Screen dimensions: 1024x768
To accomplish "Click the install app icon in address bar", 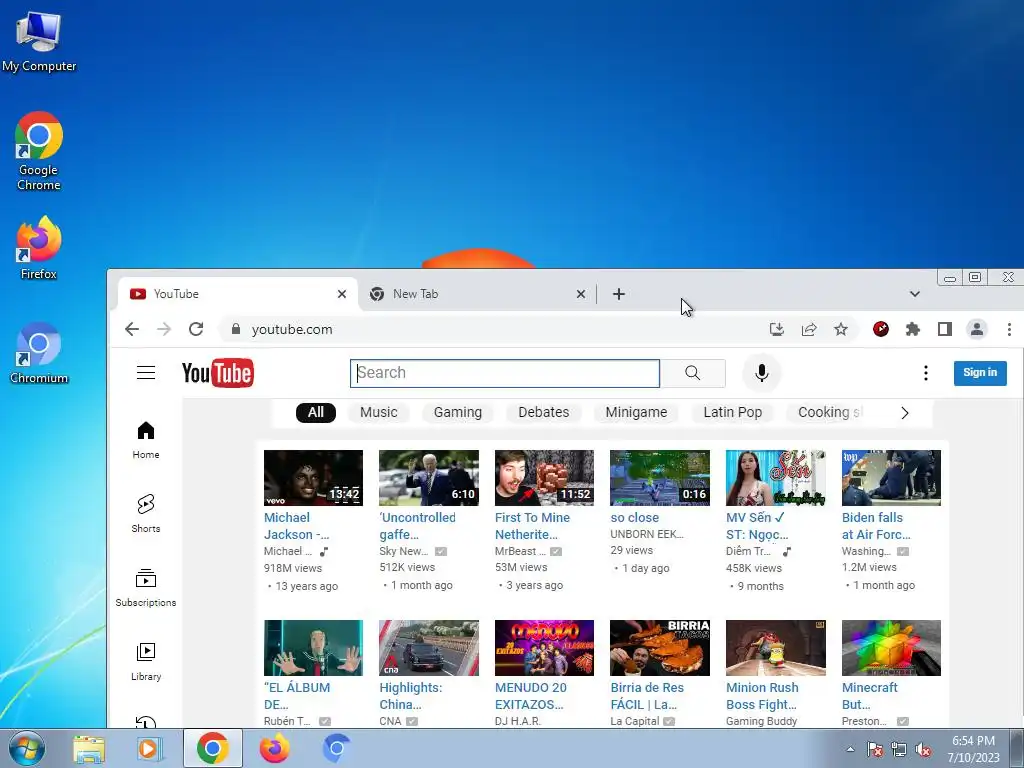I will [776, 329].
